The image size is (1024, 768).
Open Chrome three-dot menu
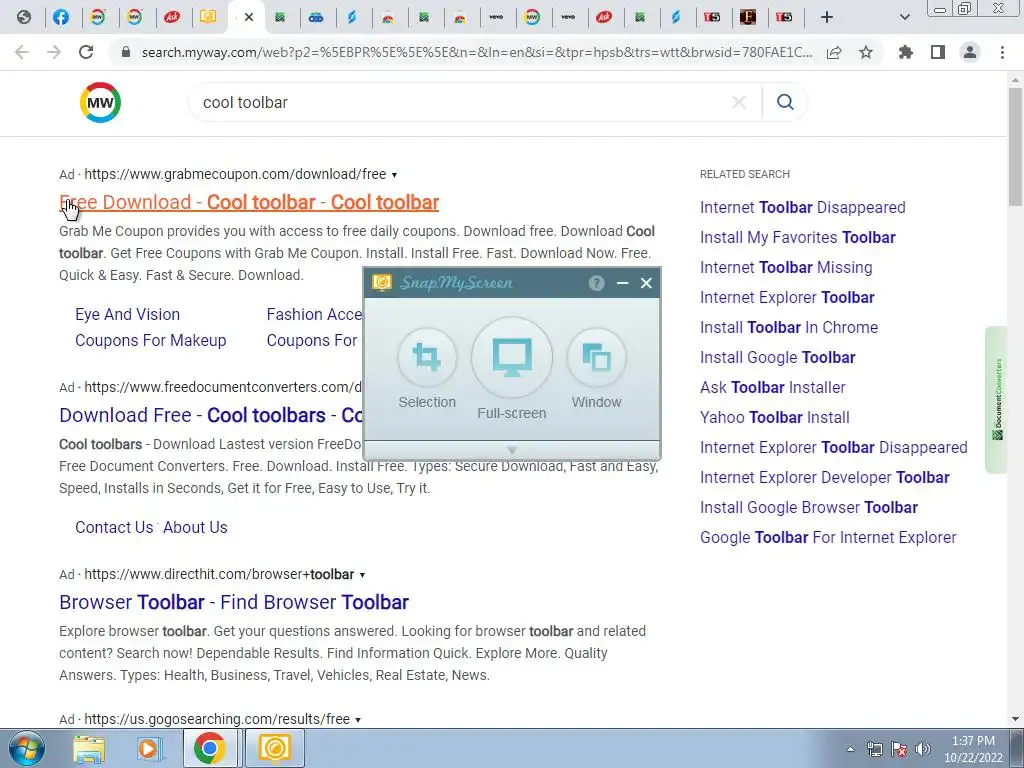(1002, 52)
